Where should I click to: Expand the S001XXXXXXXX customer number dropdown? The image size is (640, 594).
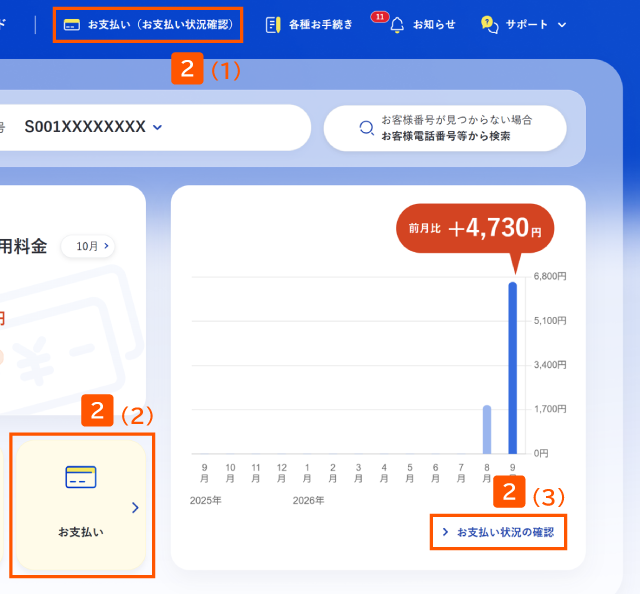(x=157, y=127)
